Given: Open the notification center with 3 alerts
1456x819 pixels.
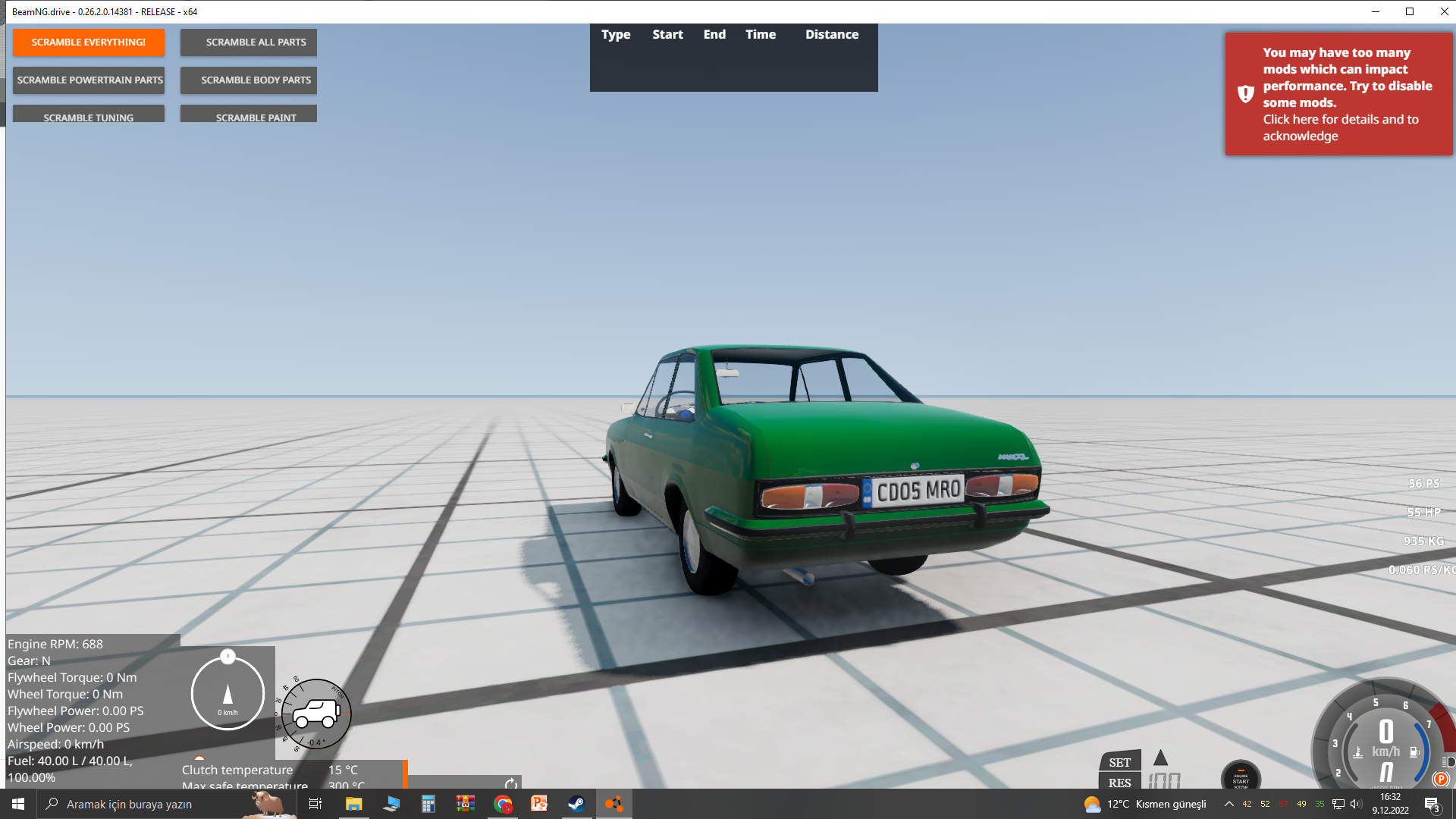Looking at the screenshot, I should [1432, 805].
